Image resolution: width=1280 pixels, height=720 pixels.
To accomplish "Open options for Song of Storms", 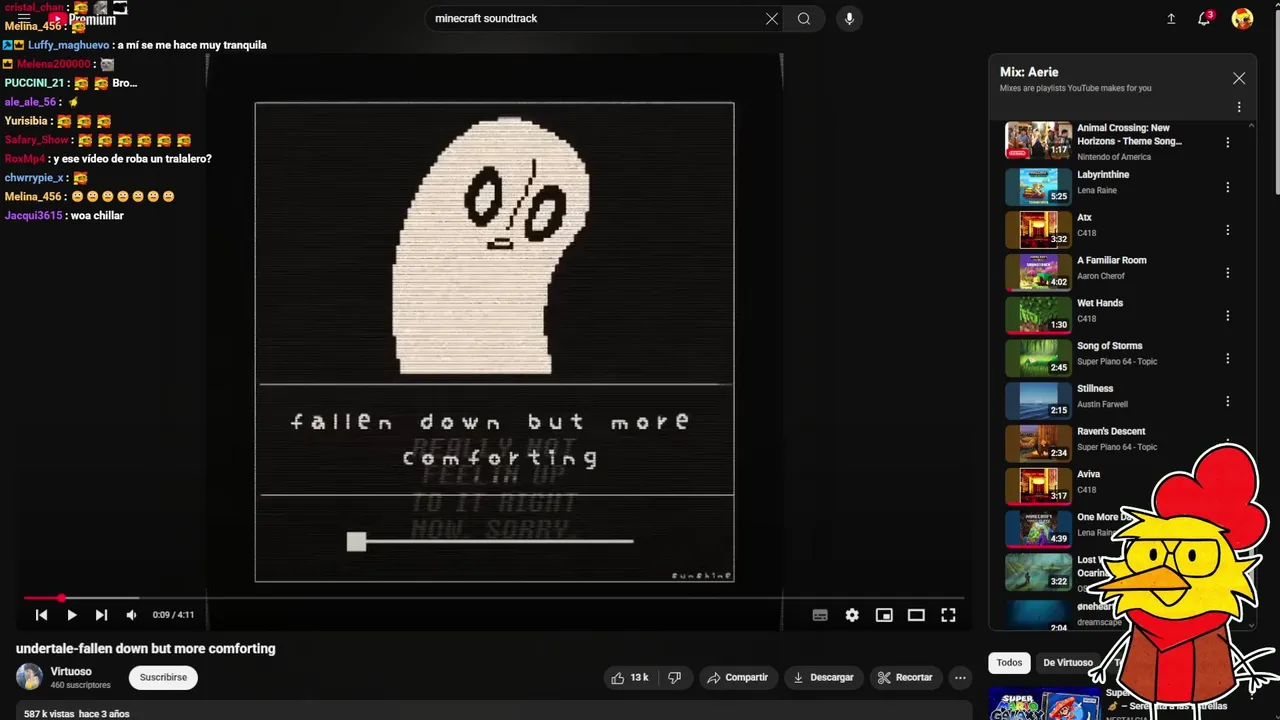I will click(x=1228, y=359).
